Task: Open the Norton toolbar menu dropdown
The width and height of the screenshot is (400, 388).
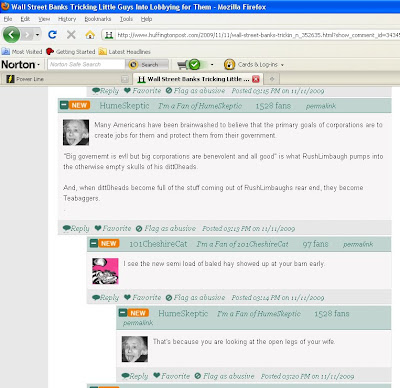Action: [21, 64]
